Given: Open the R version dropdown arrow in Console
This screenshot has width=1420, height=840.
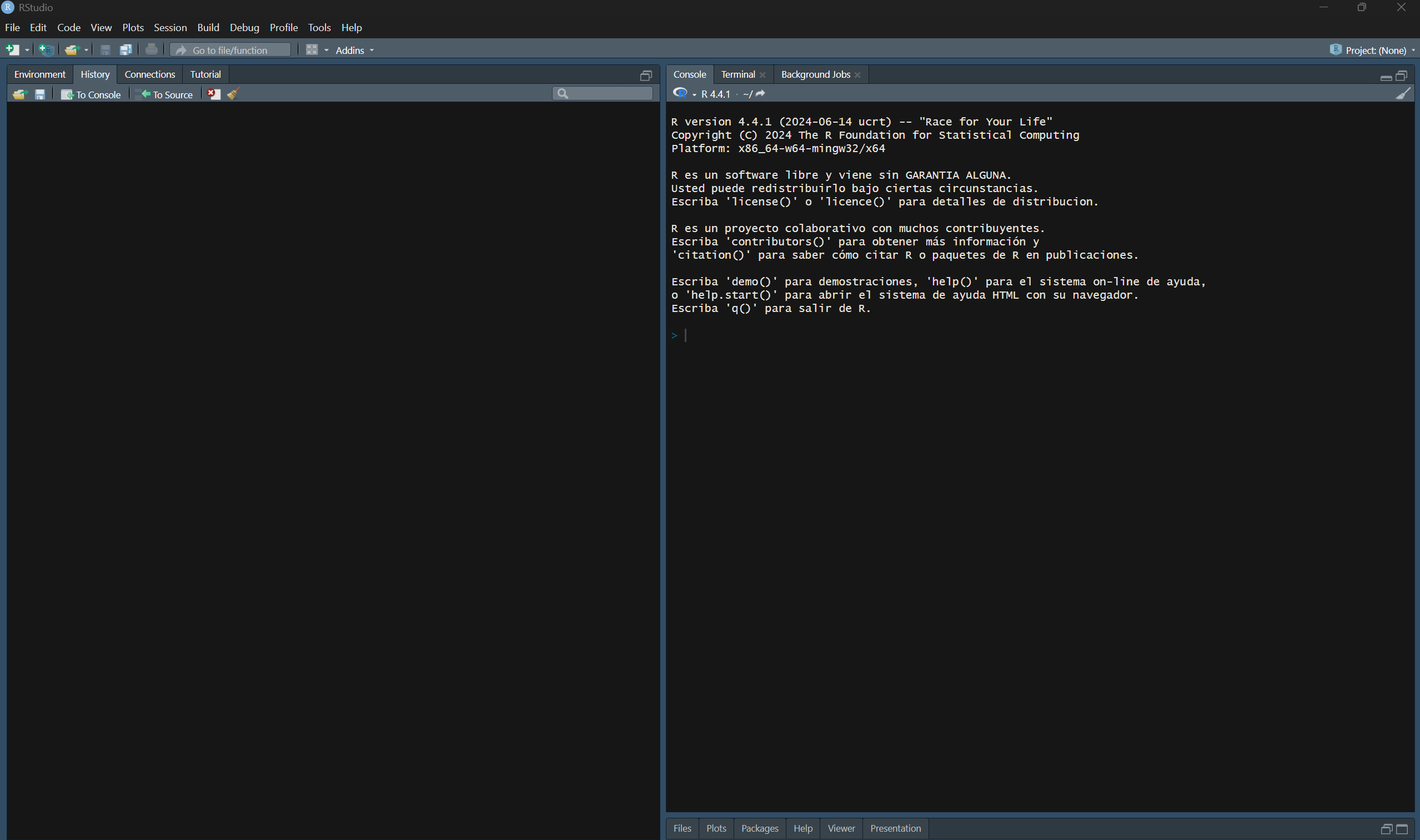Looking at the screenshot, I should point(694,94).
